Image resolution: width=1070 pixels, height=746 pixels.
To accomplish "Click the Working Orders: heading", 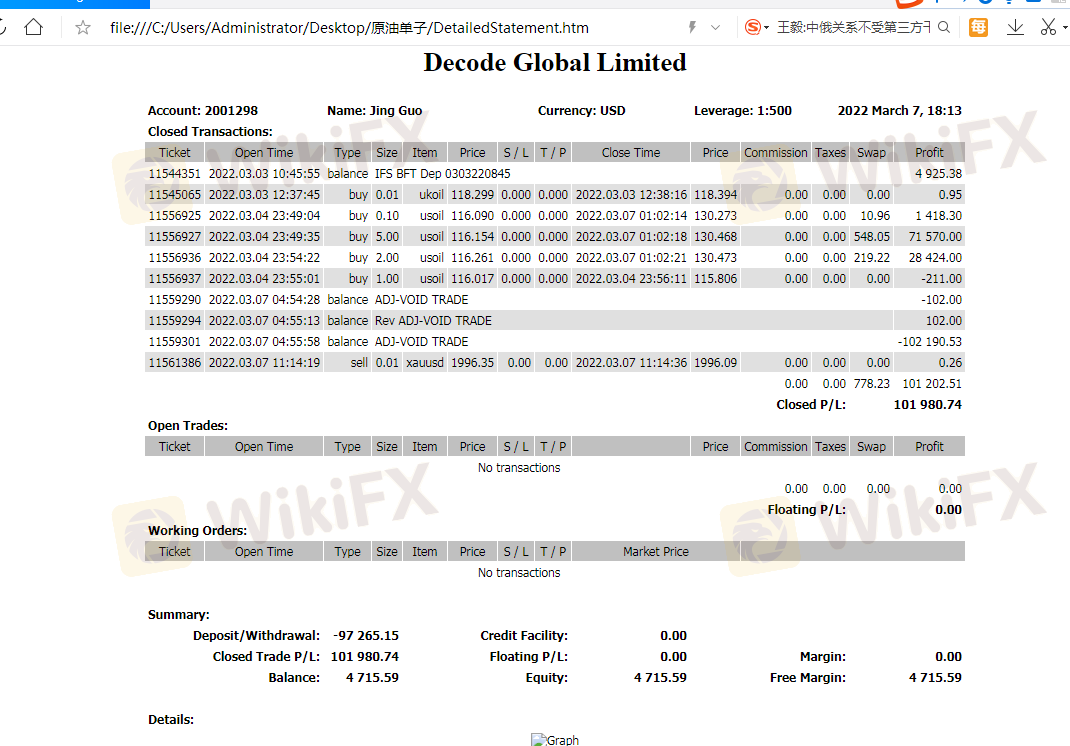I will click(197, 530).
